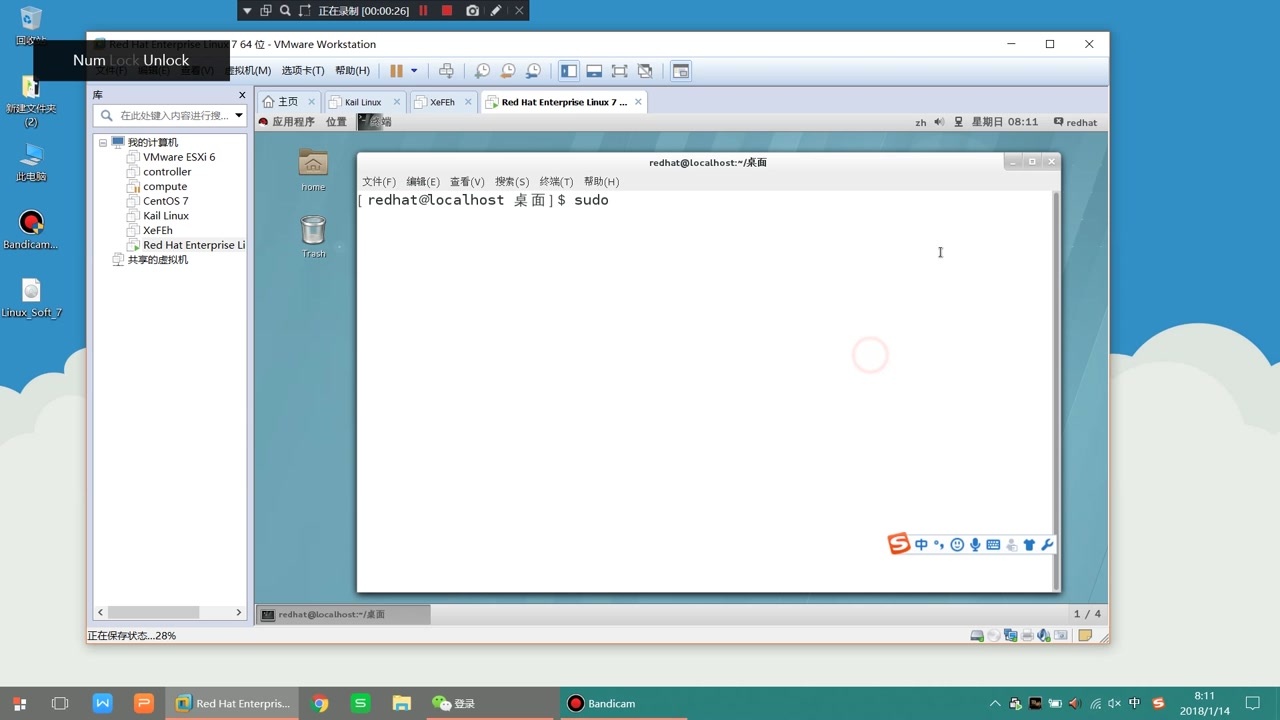The height and width of the screenshot is (720, 1280).
Task: Open the message log note icon
Action: coord(1085,635)
